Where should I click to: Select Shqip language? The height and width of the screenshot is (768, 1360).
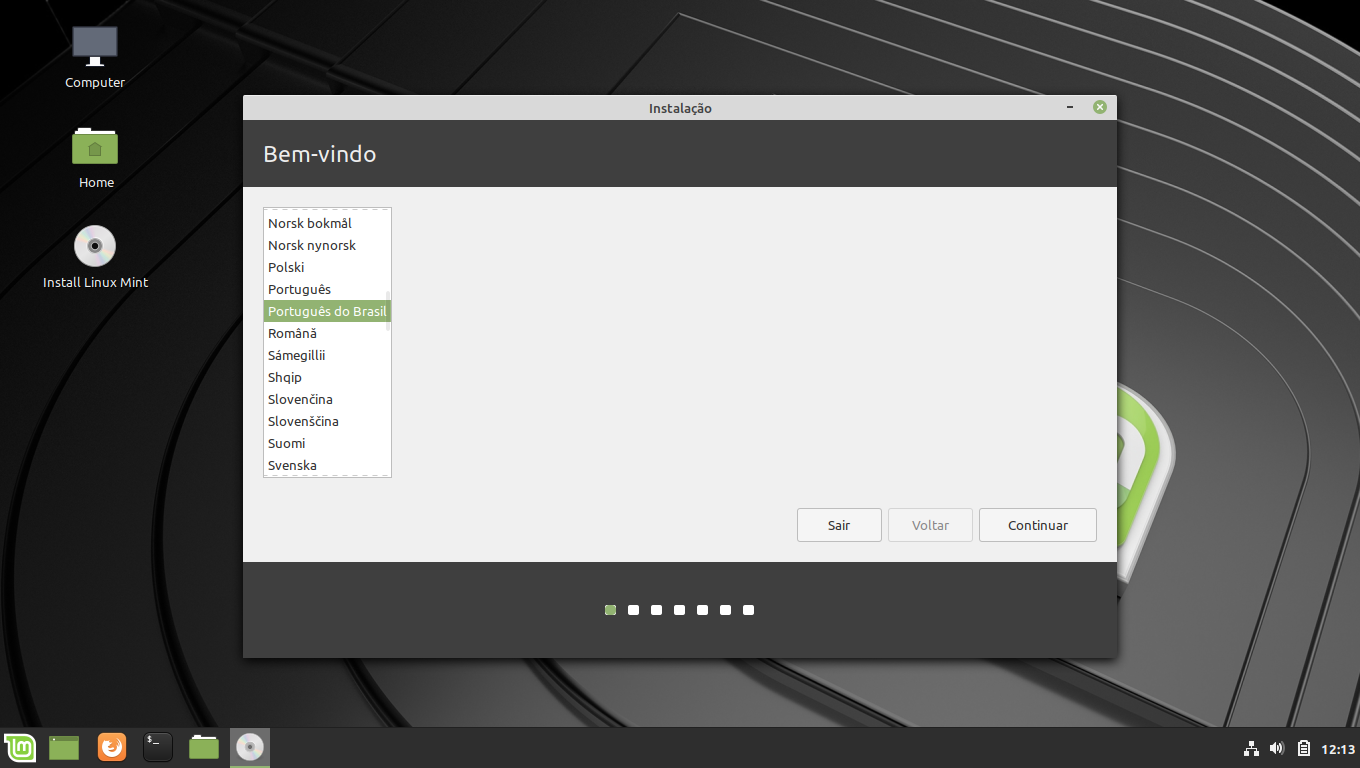pos(325,377)
